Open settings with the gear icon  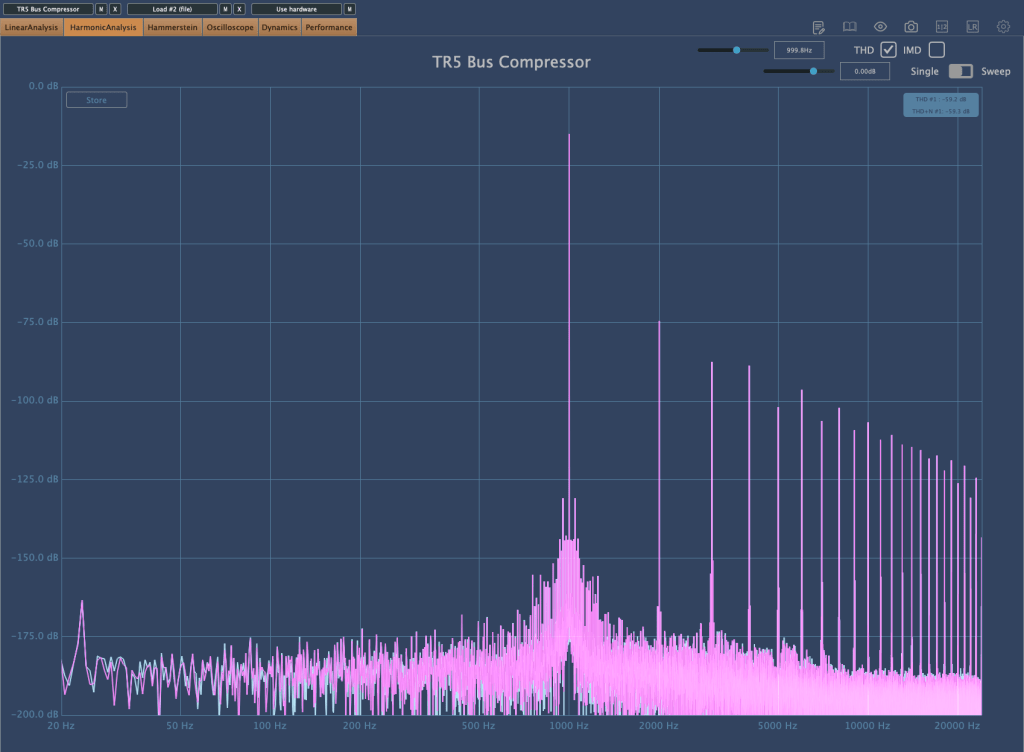click(x=1003, y=27)
